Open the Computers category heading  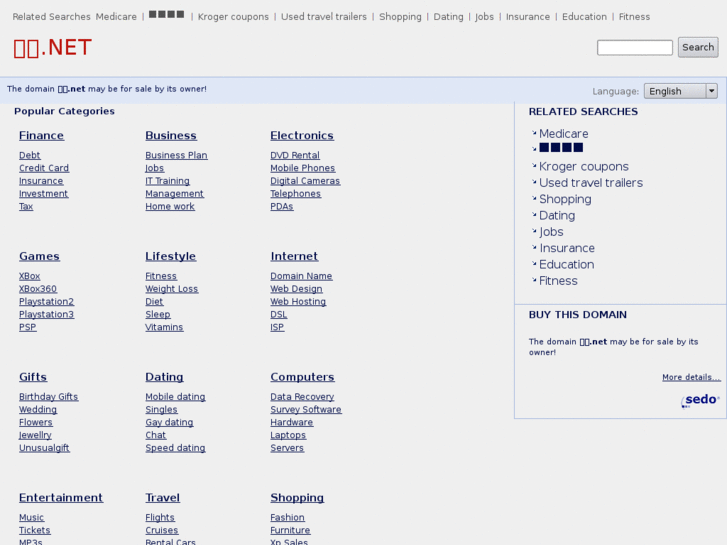click(x=302, y=377)
